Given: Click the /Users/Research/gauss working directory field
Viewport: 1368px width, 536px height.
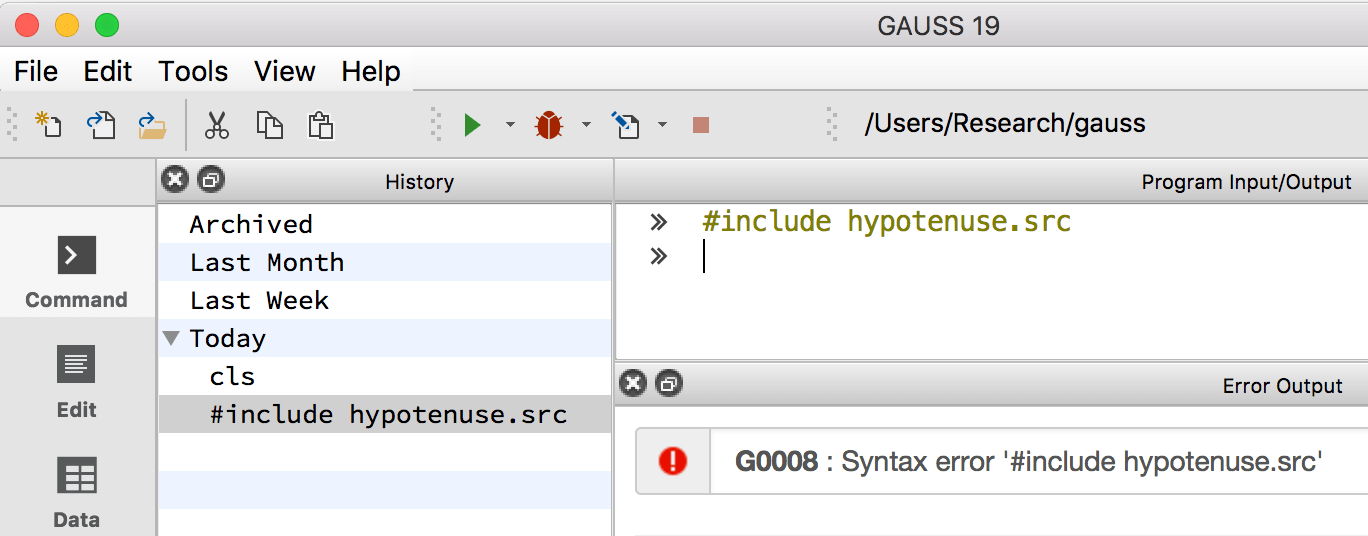Looking at the screenshot, I should click(1005, 124).
